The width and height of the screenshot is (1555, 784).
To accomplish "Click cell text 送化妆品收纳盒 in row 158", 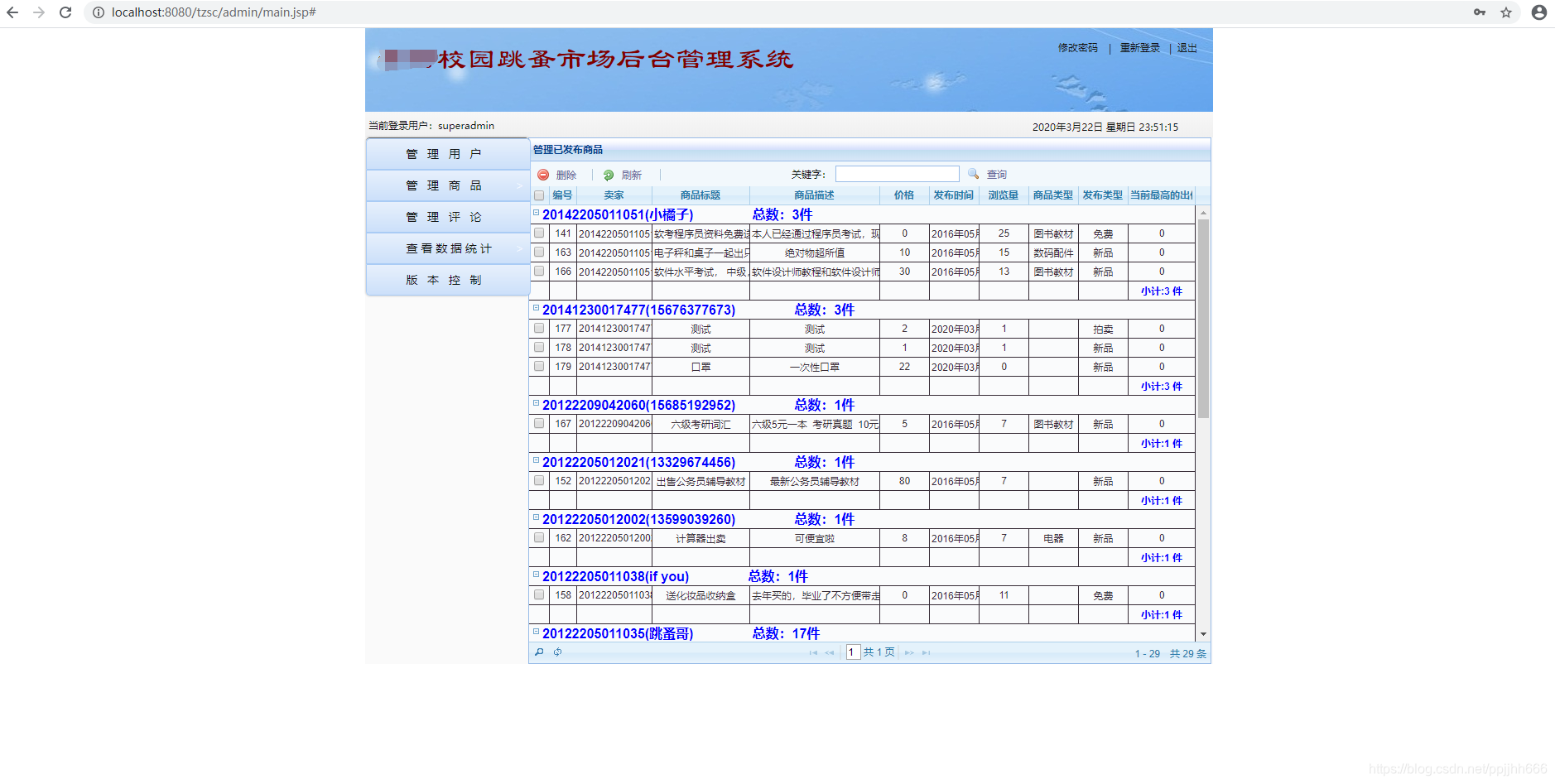I will point(700,595).
